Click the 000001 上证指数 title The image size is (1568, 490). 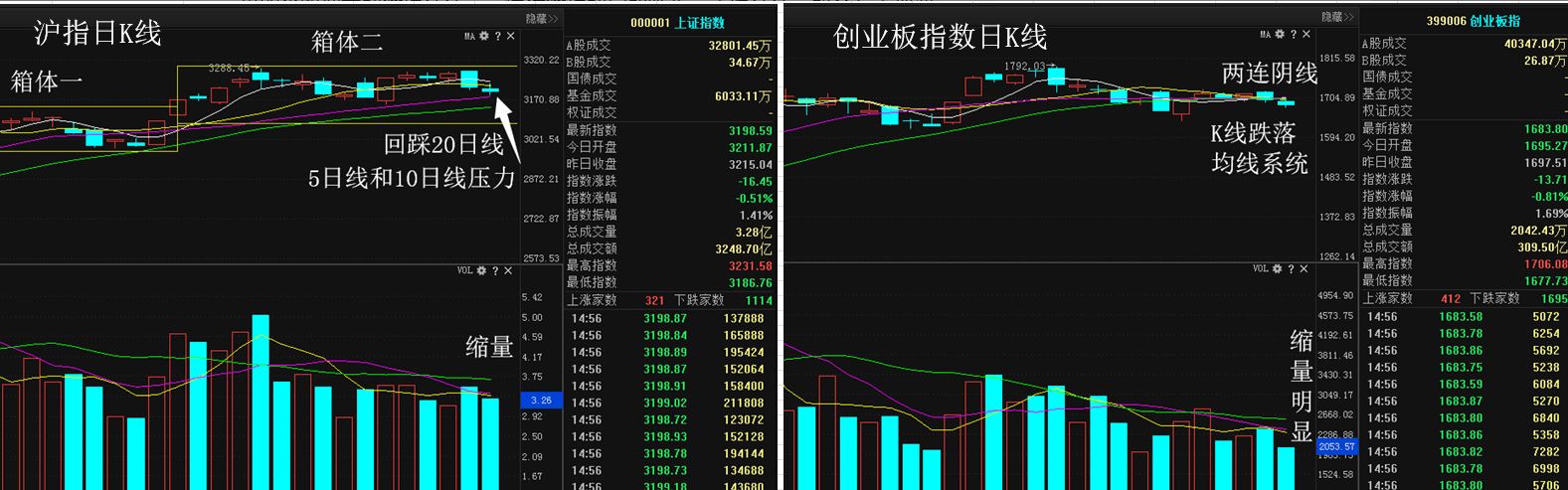pyautogui.click(x=677, y=23)
